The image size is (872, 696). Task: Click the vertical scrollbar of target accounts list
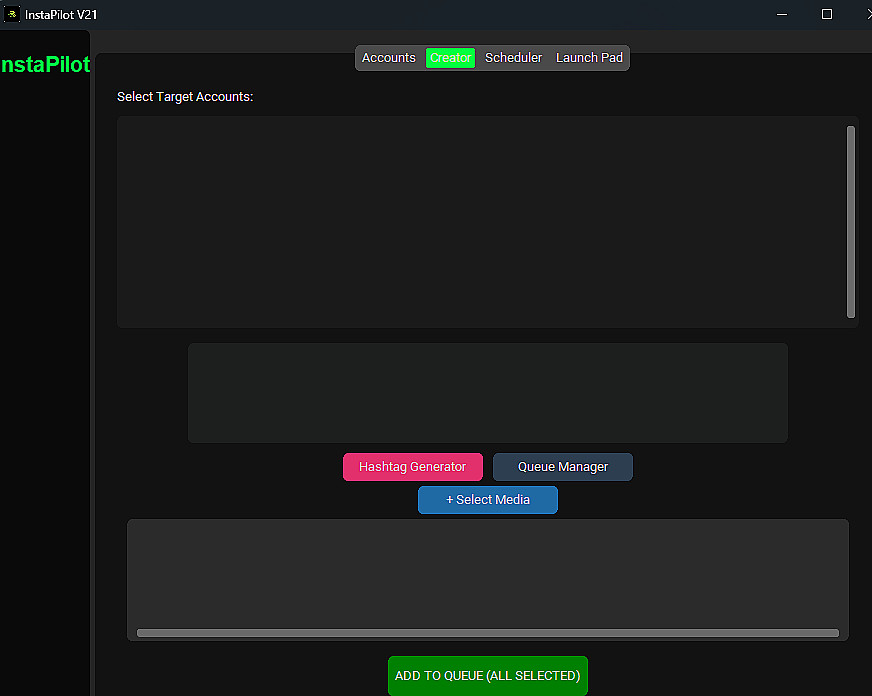click(x=850, y=222)
